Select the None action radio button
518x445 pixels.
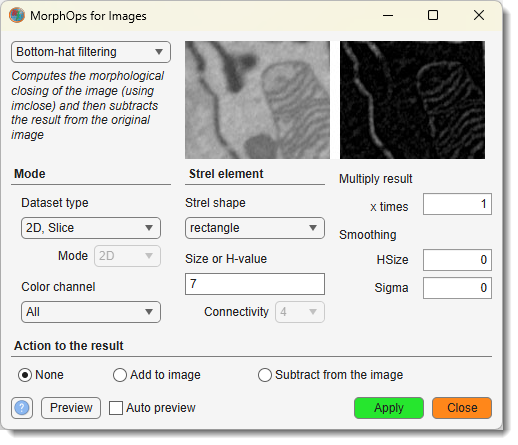pos(25,375)
